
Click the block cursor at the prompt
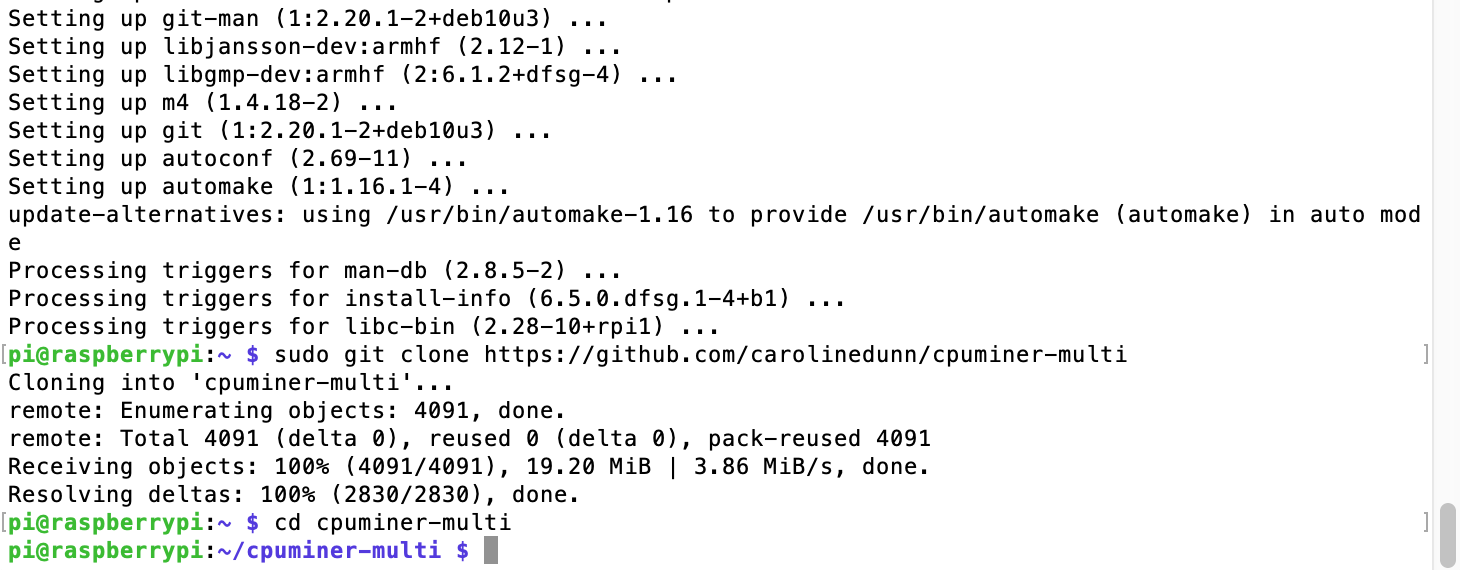click(490, 551)
